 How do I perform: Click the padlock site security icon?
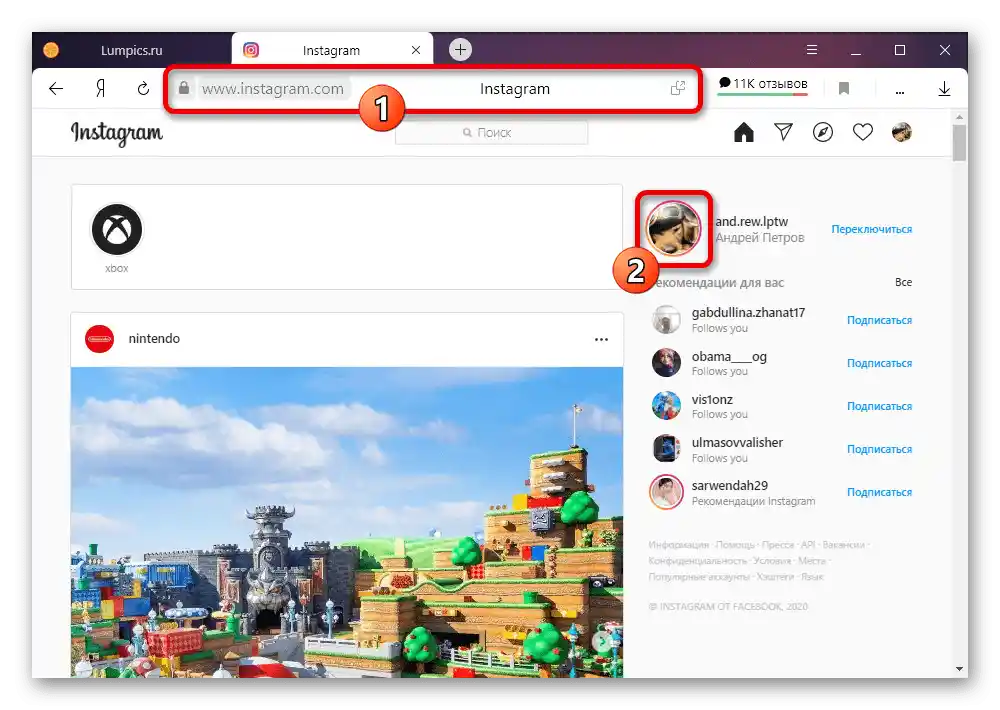tap(184, 88)
